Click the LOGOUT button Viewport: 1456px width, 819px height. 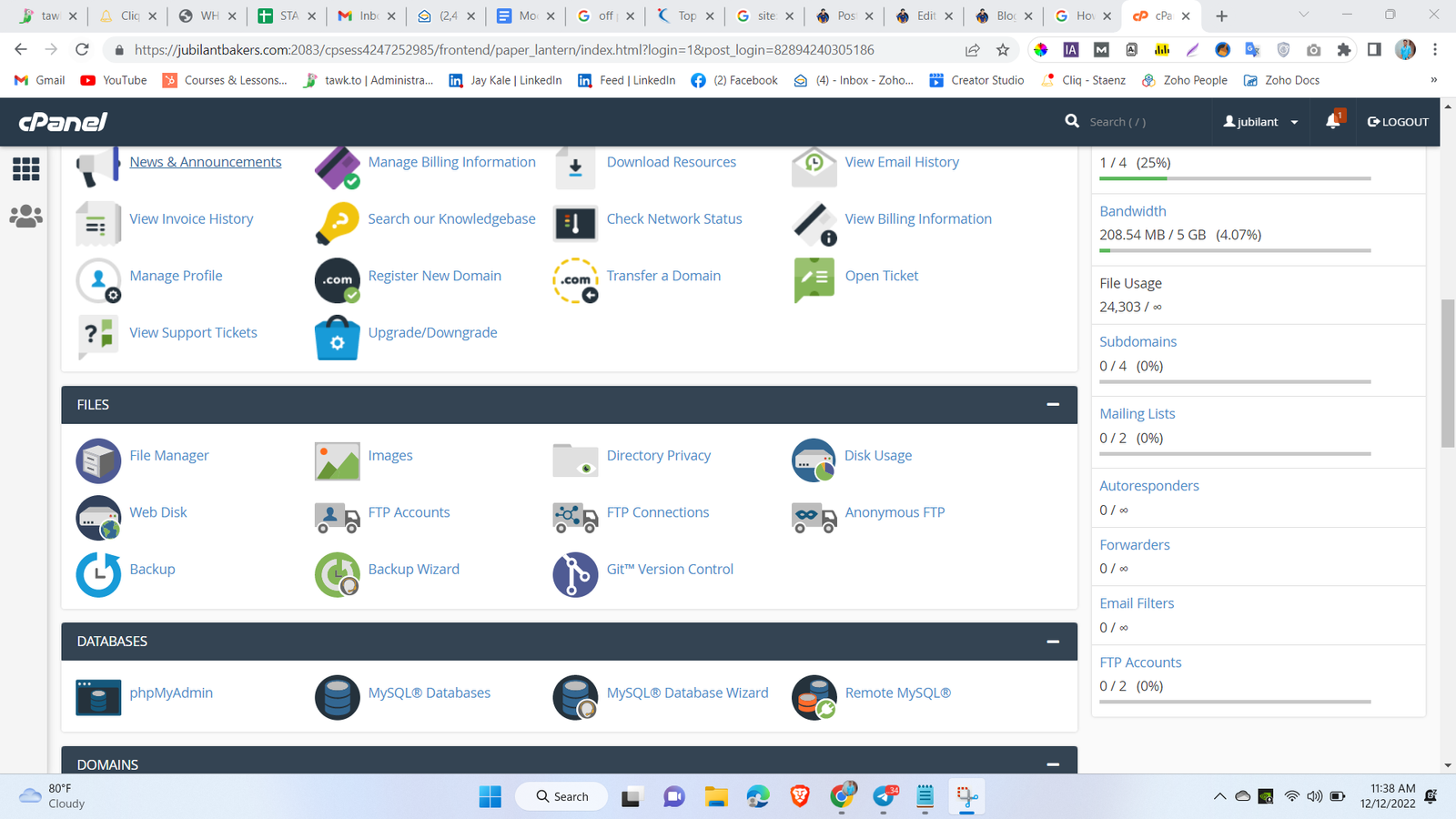tap(1397, 121)
